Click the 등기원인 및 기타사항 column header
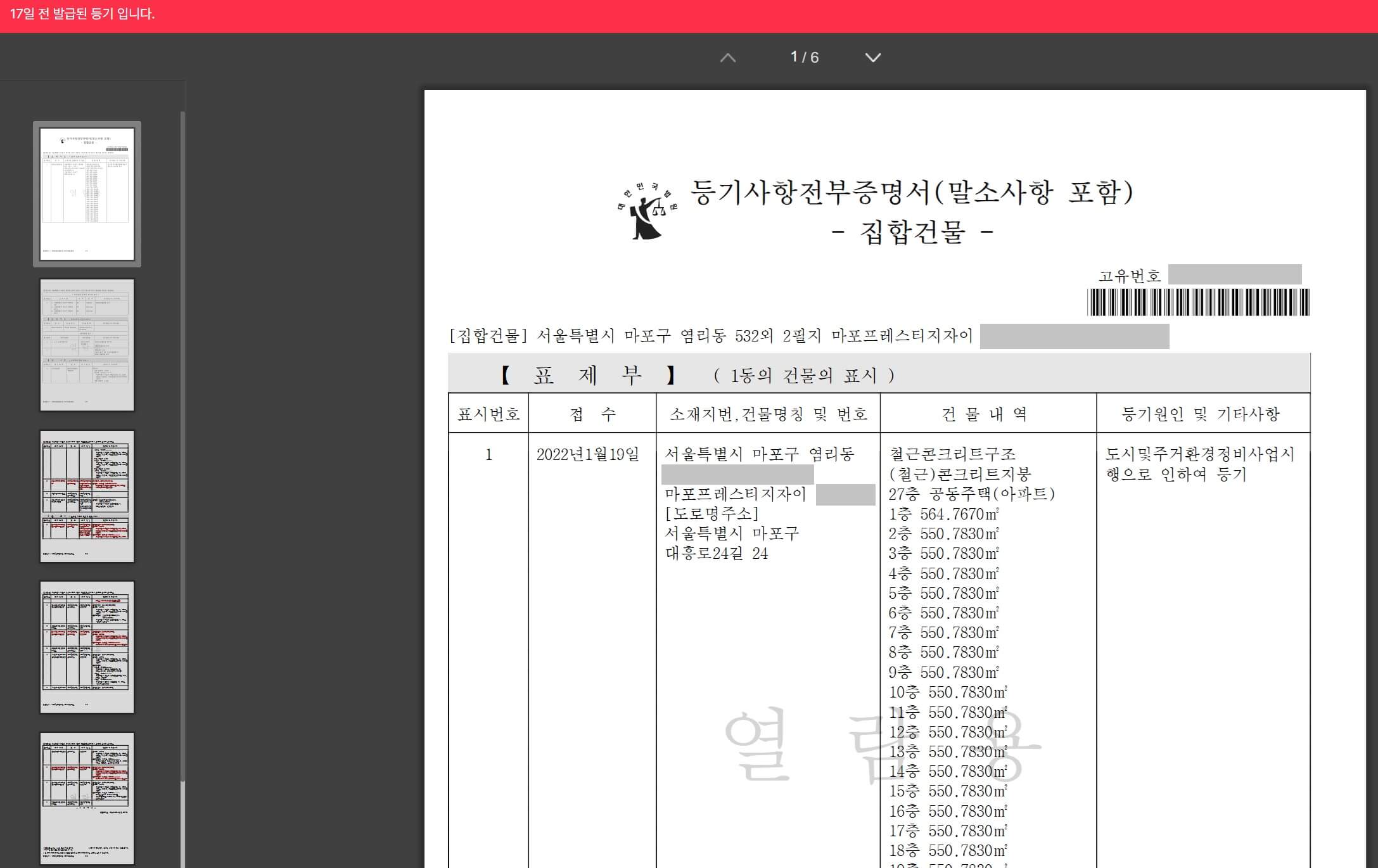This screenshot has width=1378, height=868. pos(1200,414)
